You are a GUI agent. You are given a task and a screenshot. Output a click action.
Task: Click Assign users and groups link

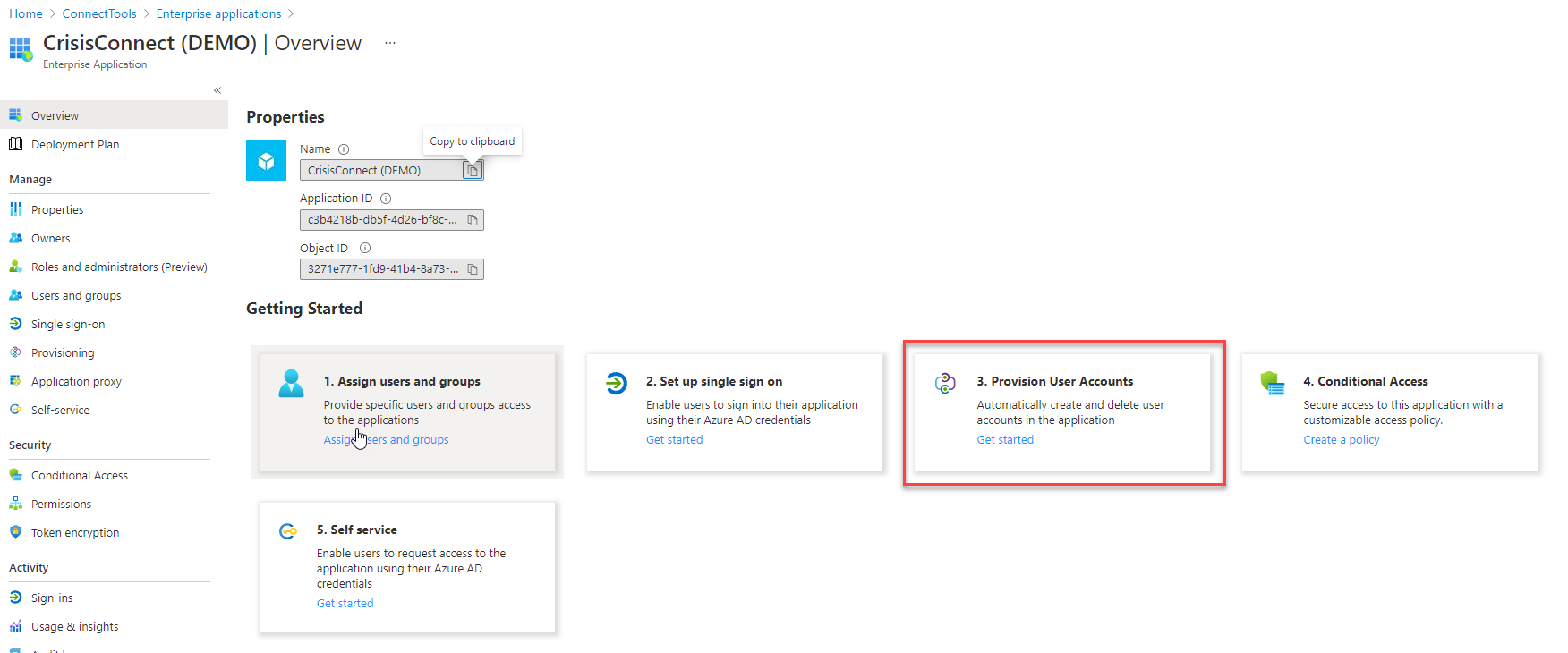coord(386,439)
